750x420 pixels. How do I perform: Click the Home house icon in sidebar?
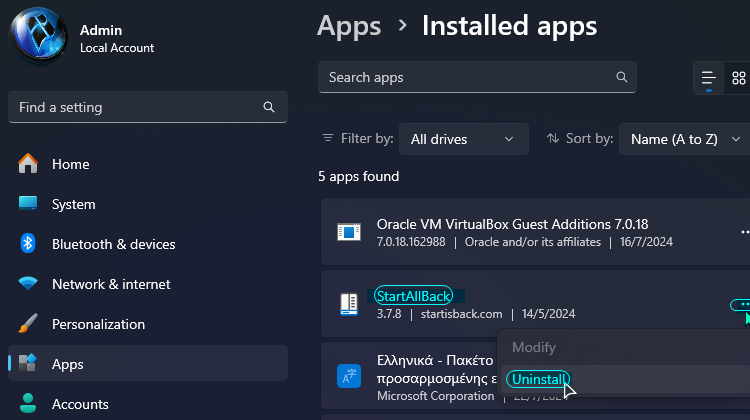point(28,164)
